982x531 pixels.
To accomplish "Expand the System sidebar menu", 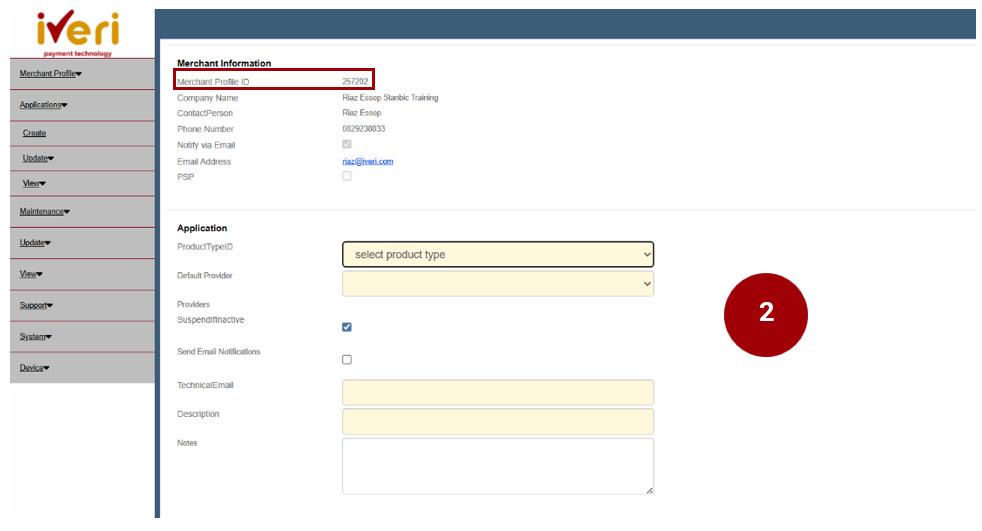I will coord(36,337).
